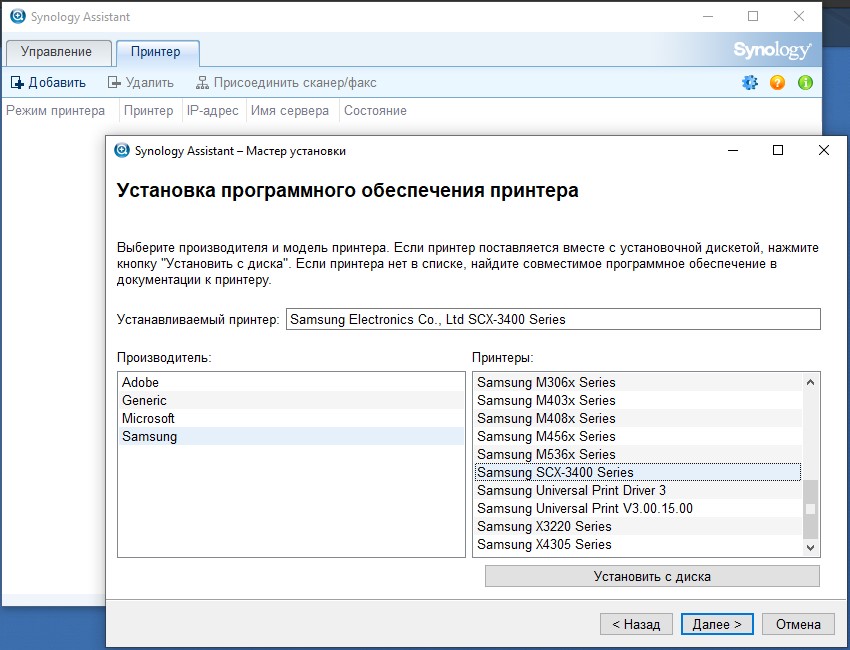Click Добавить to add a printer
The width and height of the screenshot is (850, 650).
click(48, 82)
